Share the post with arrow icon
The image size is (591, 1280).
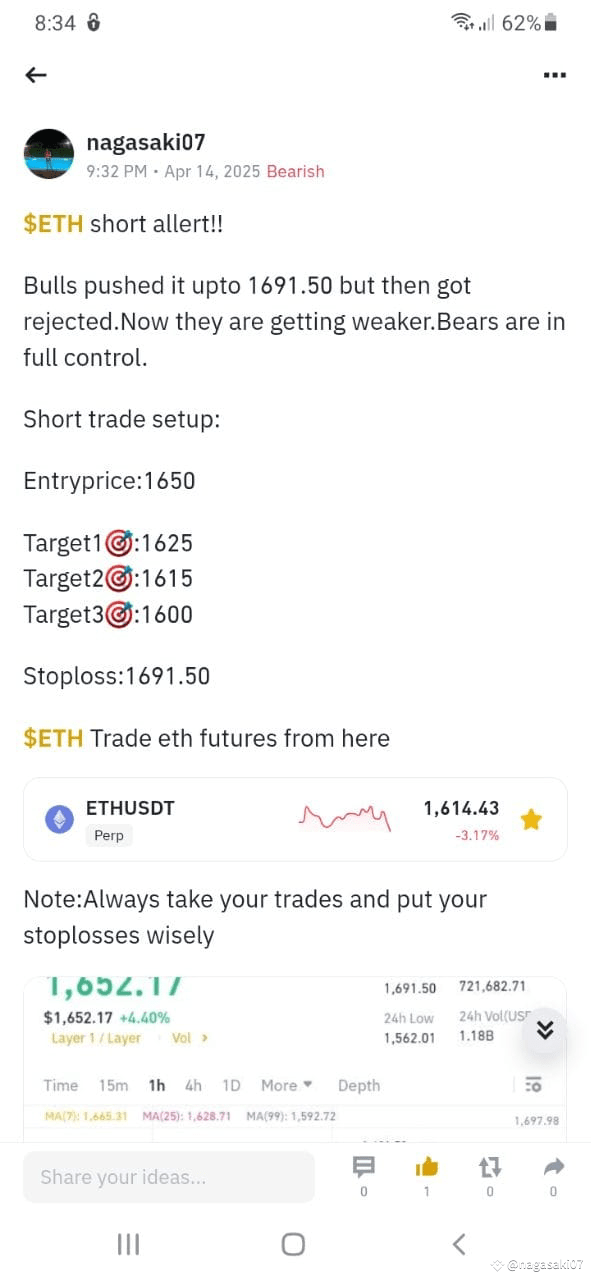[554, 1167]
